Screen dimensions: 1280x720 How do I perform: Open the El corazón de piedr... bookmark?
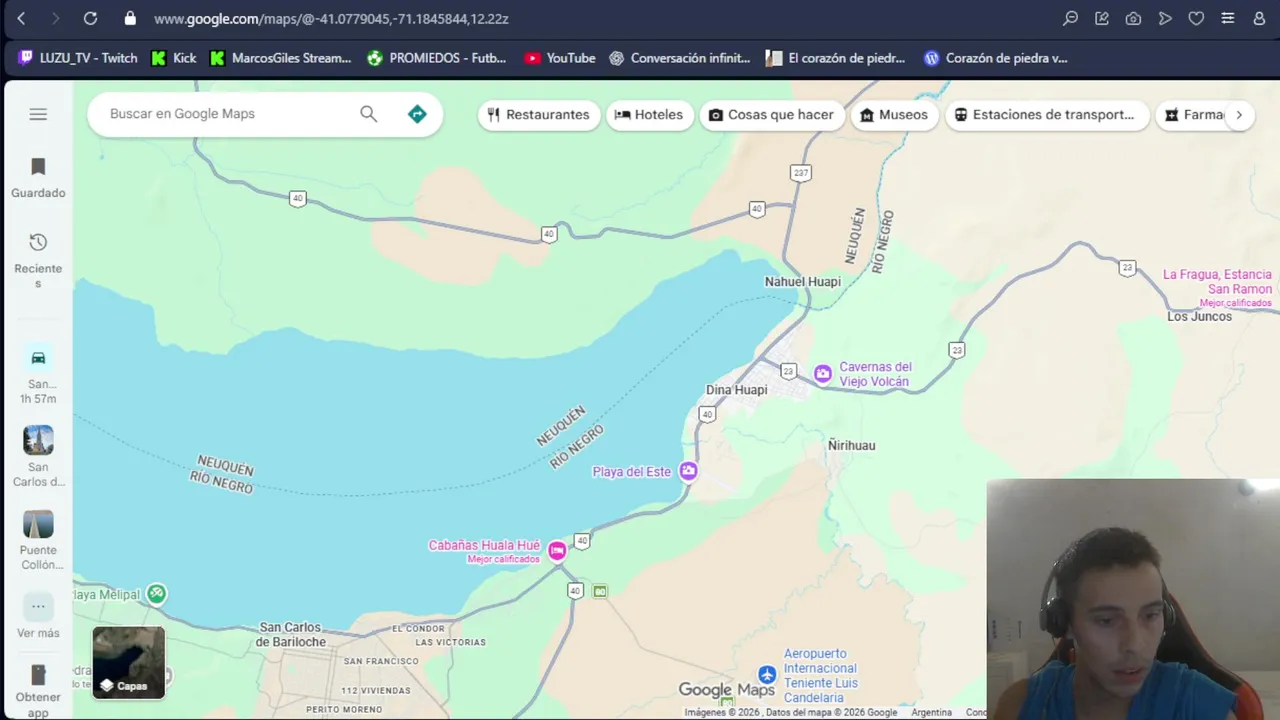836,58
